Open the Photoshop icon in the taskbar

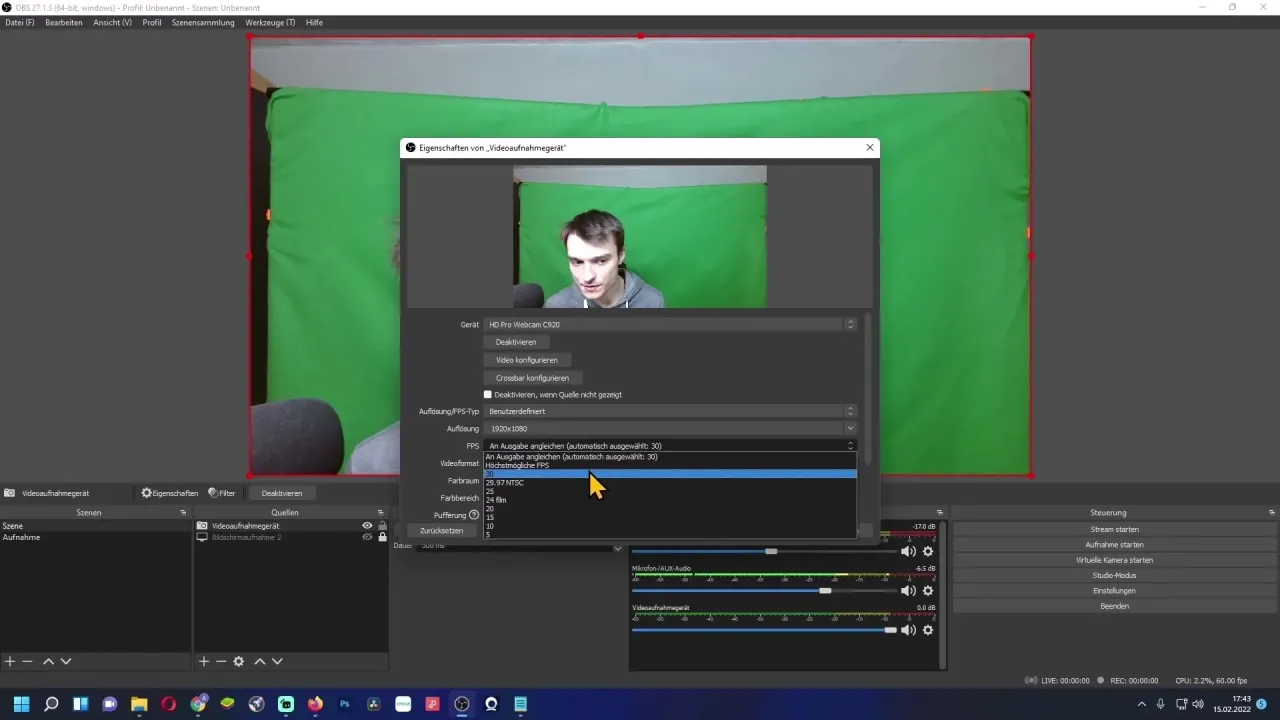click(345, 704)
